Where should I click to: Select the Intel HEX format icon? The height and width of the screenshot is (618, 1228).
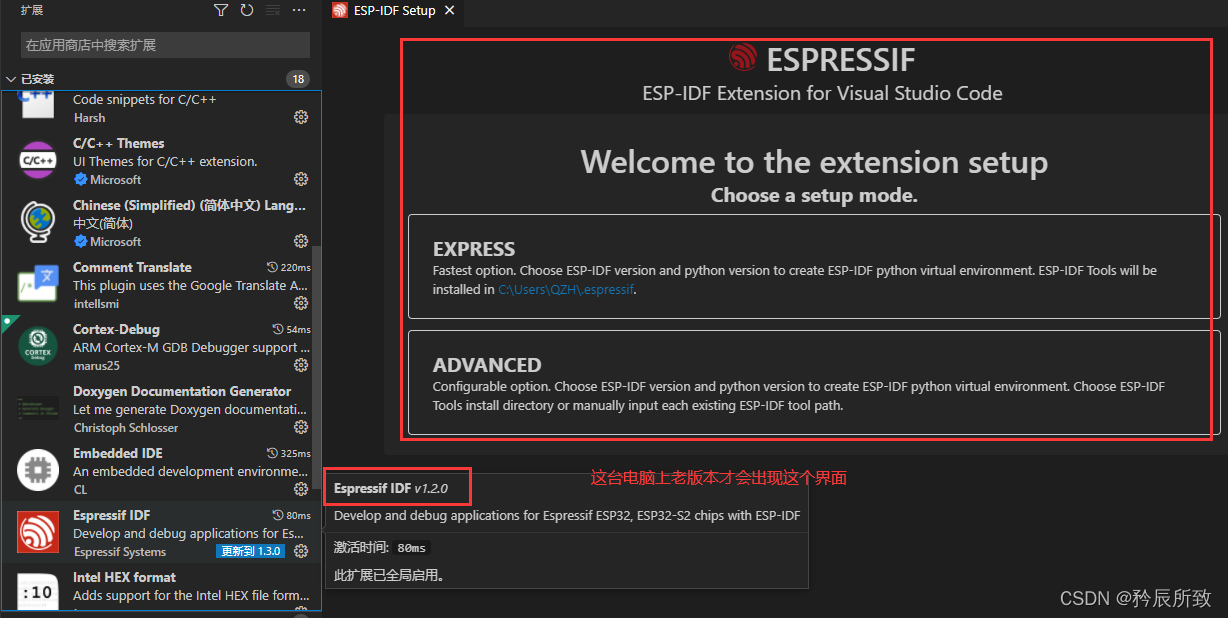tap(38, 592)
